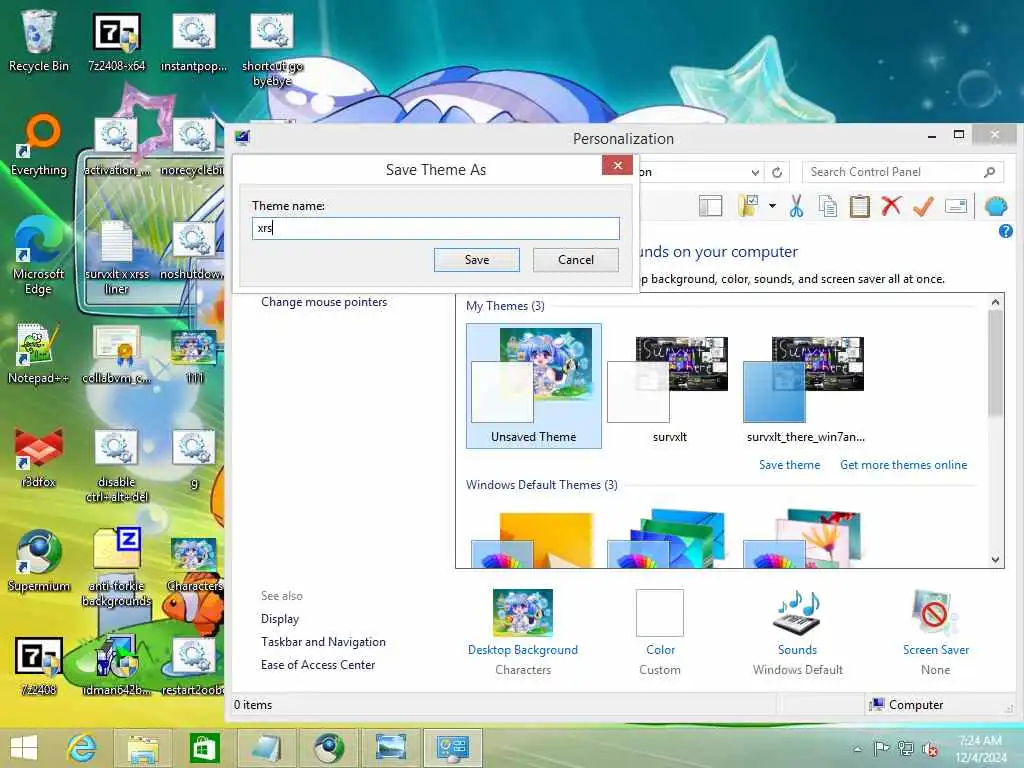Open the dropdown arrow beside folder options icon
This screenshot has width=1024, height=768.
tap(772, 206)
